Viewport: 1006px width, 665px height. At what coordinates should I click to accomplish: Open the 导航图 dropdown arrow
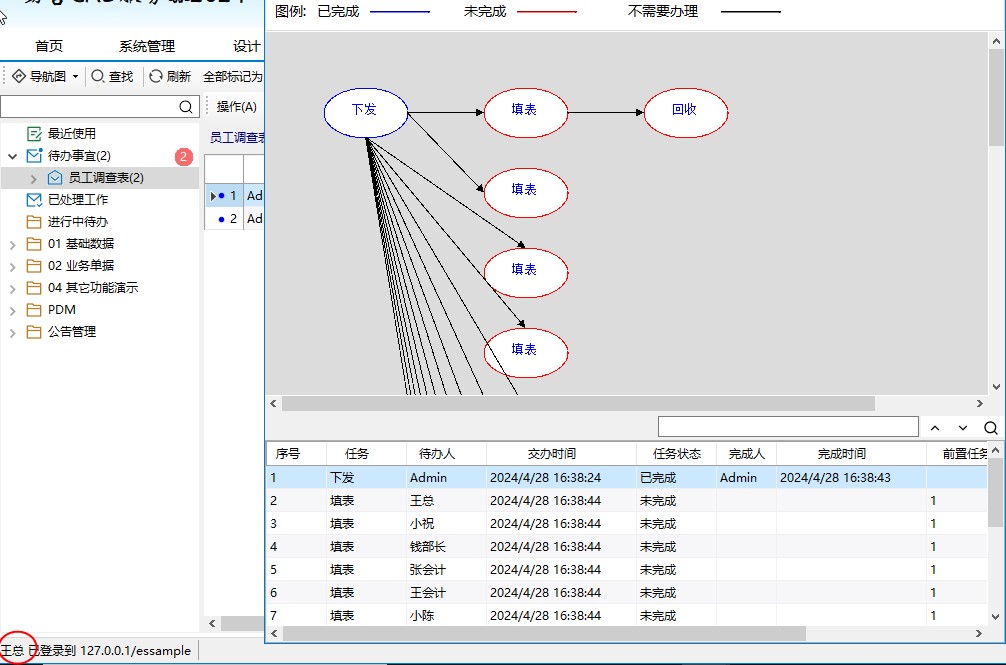[x=75, y=77]
